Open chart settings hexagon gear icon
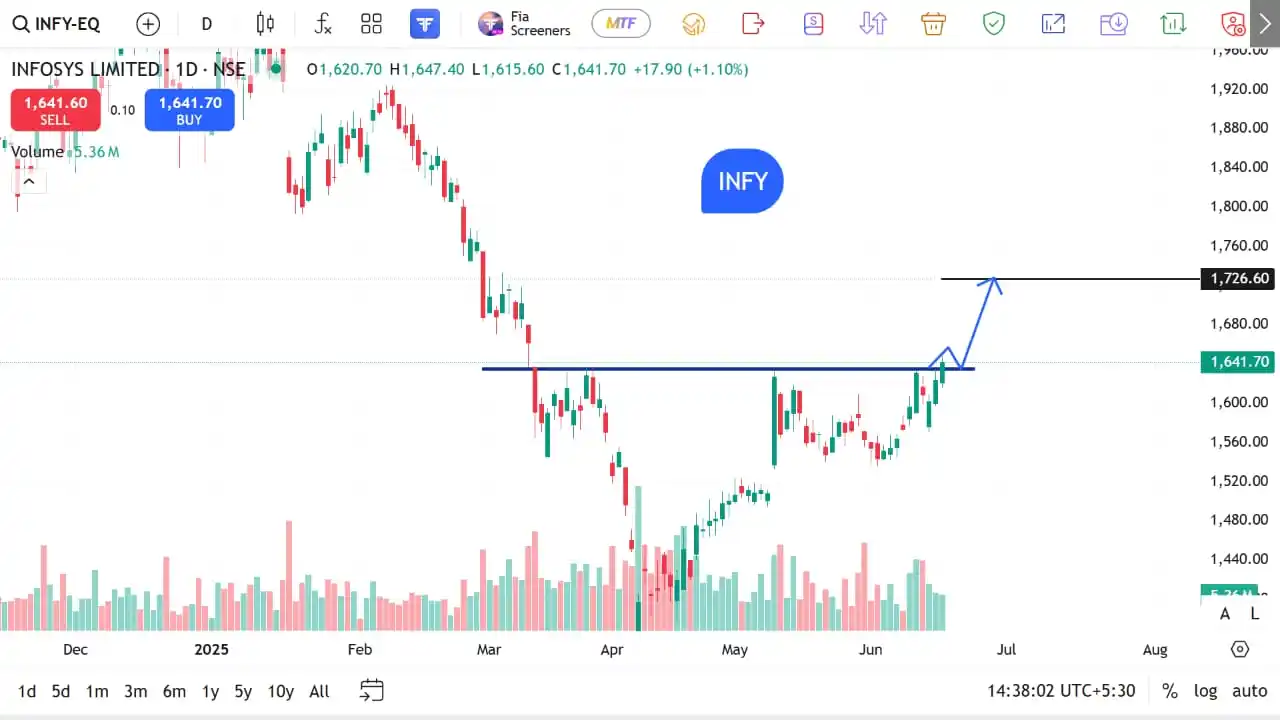This screenshot has width=1280, height=720. point(1240,649)
